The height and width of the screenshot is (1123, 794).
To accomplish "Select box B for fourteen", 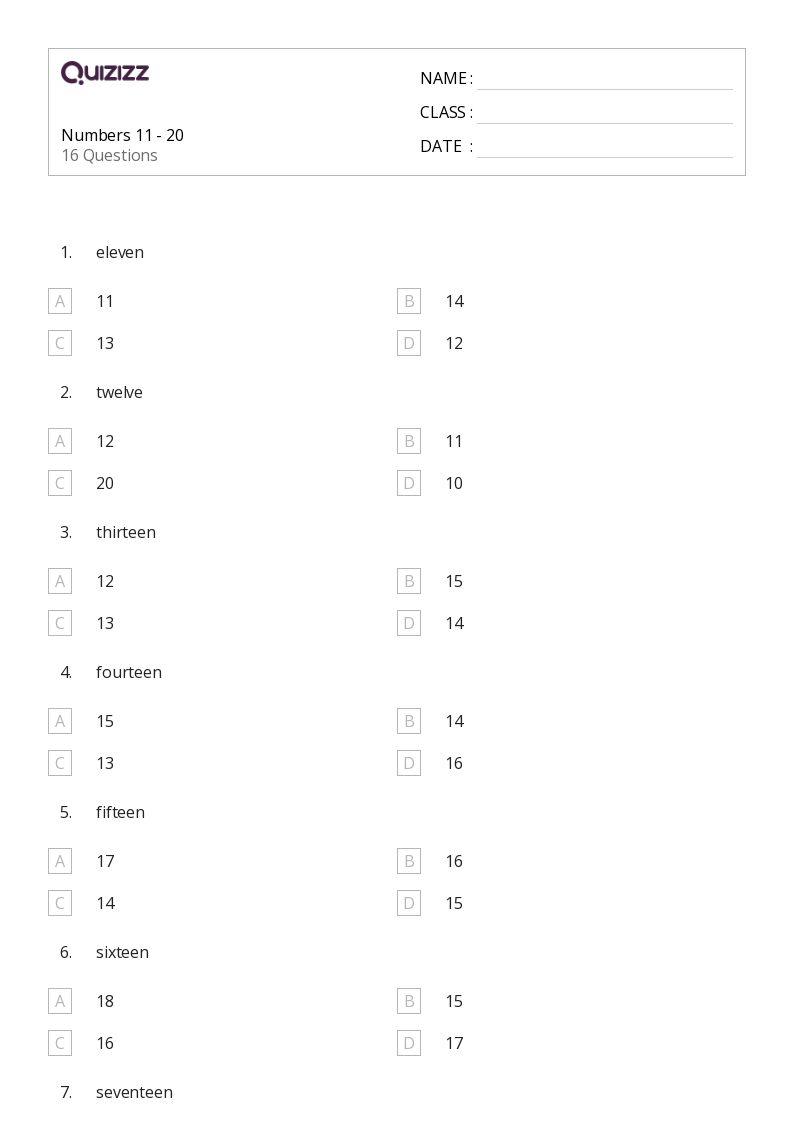I will coord(409,721).
